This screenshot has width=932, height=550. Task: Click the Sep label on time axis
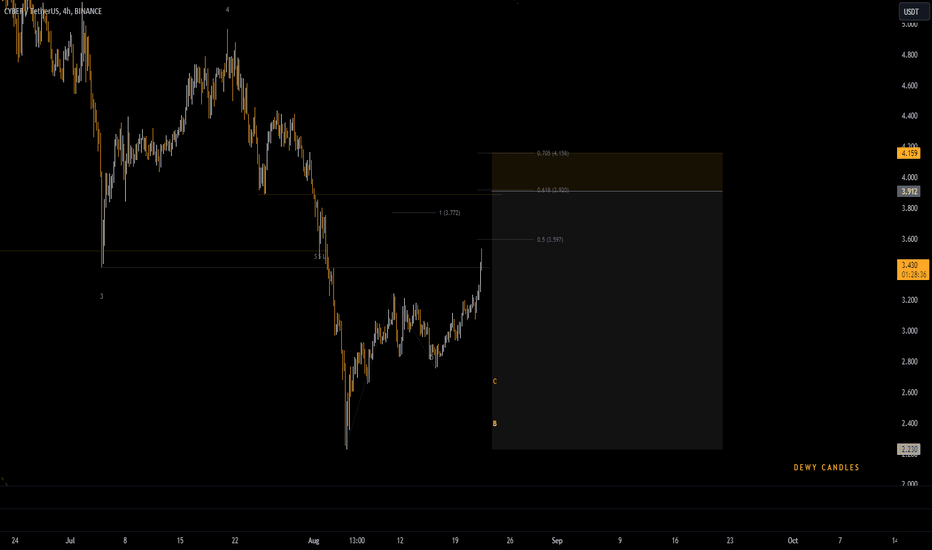click(x=557, y=540)
